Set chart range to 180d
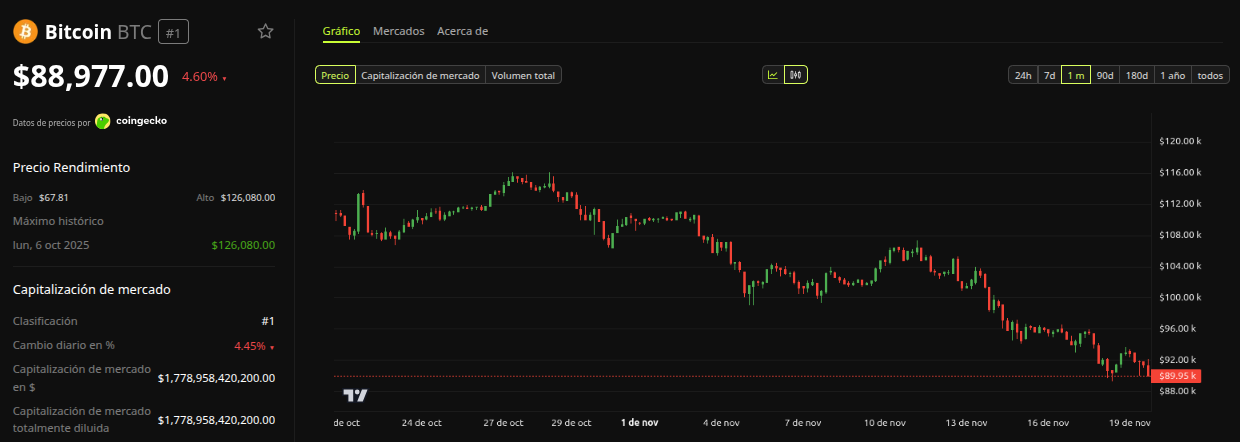Viewport: 1240px width, 442px height. [1137, 75]
